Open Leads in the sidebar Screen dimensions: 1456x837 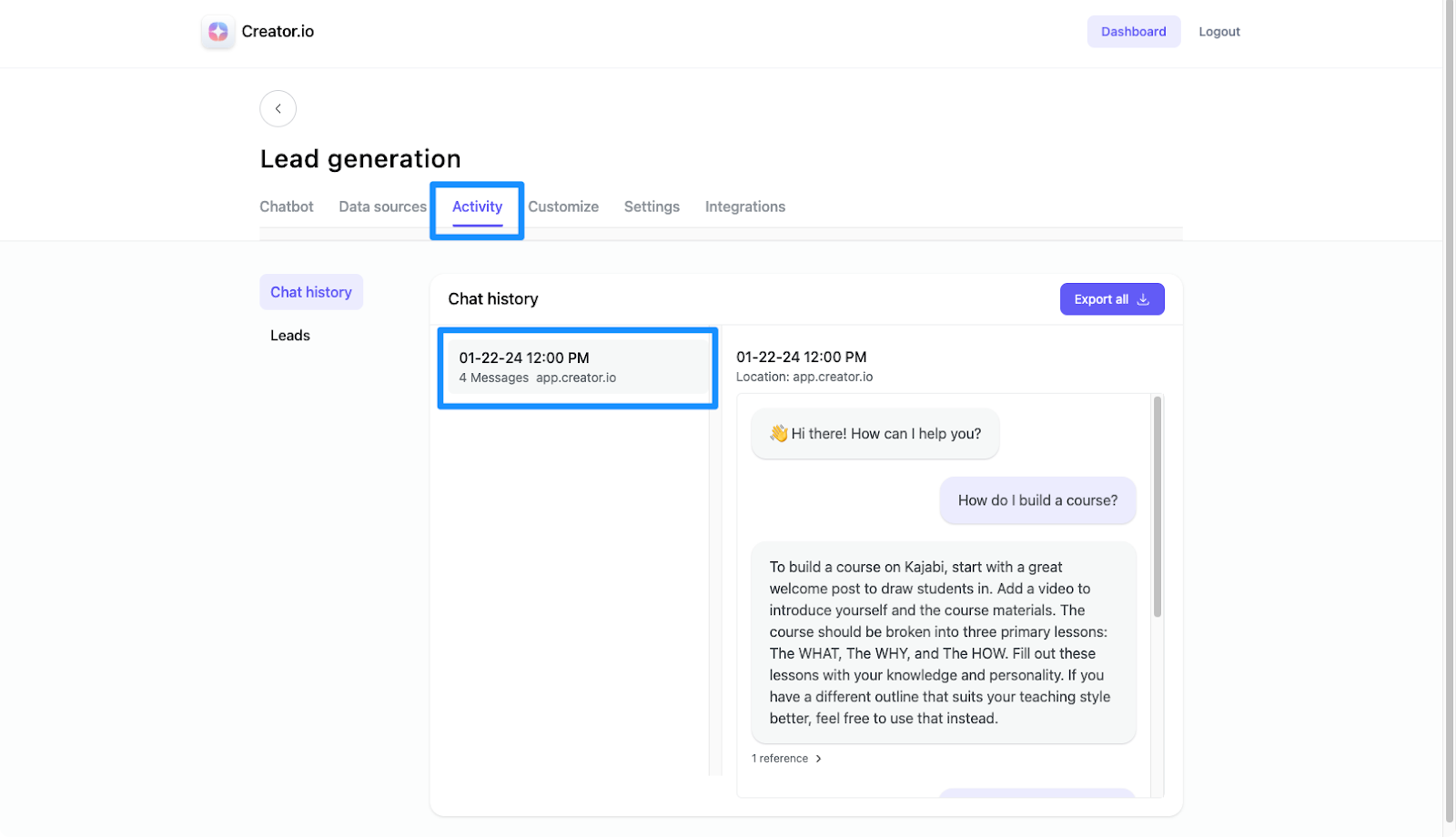pos(290,336)
